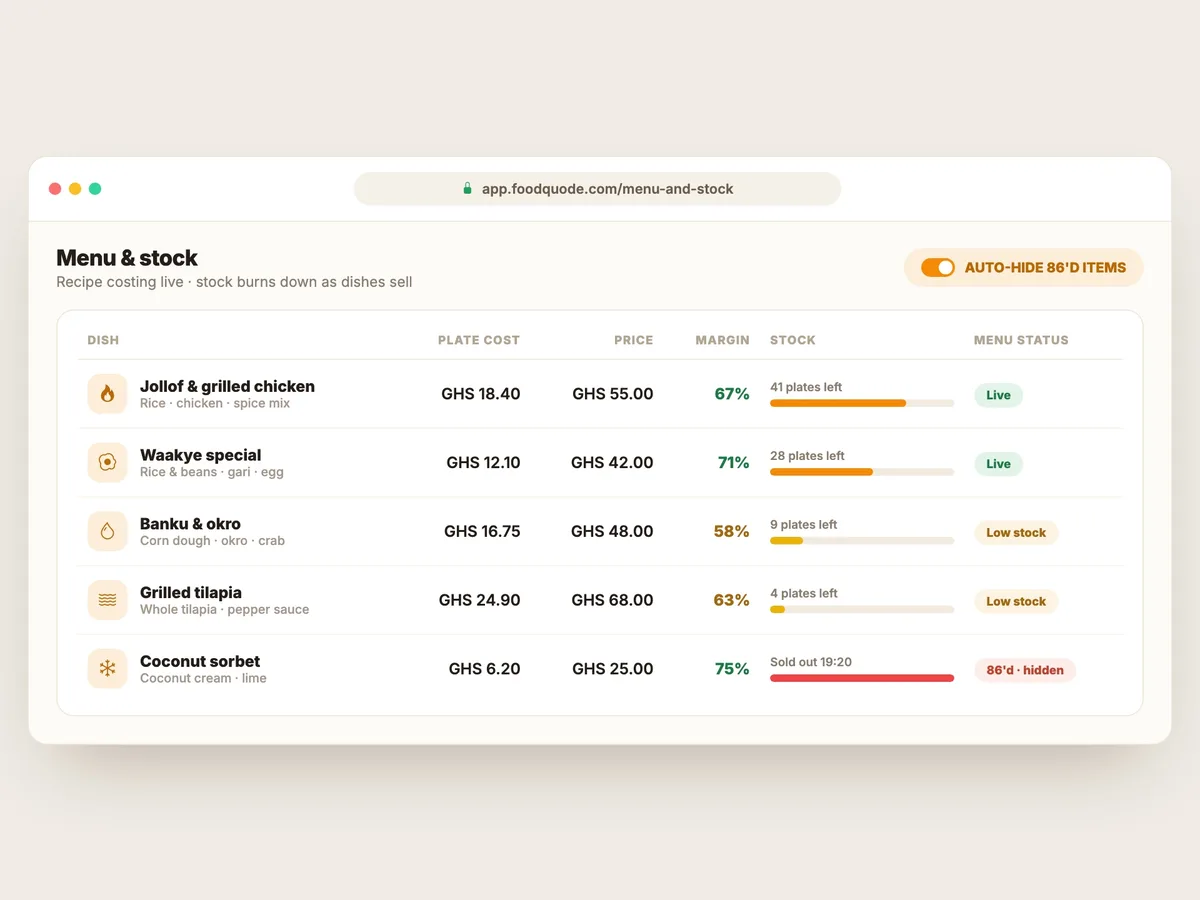Click the snowflake icon for Coconut sorbet
This screenshot has height=900, width=1200.
pyautogui.click(x=107, y=669)
